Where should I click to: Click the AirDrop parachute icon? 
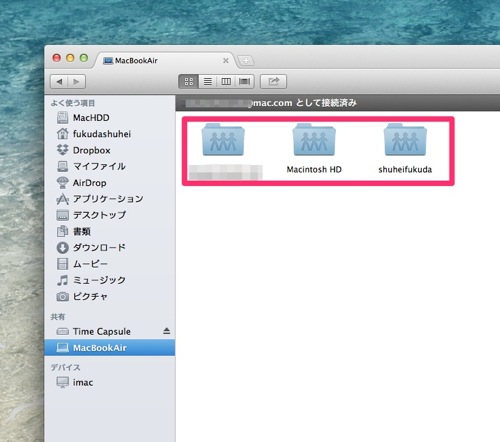coord(62,183)
